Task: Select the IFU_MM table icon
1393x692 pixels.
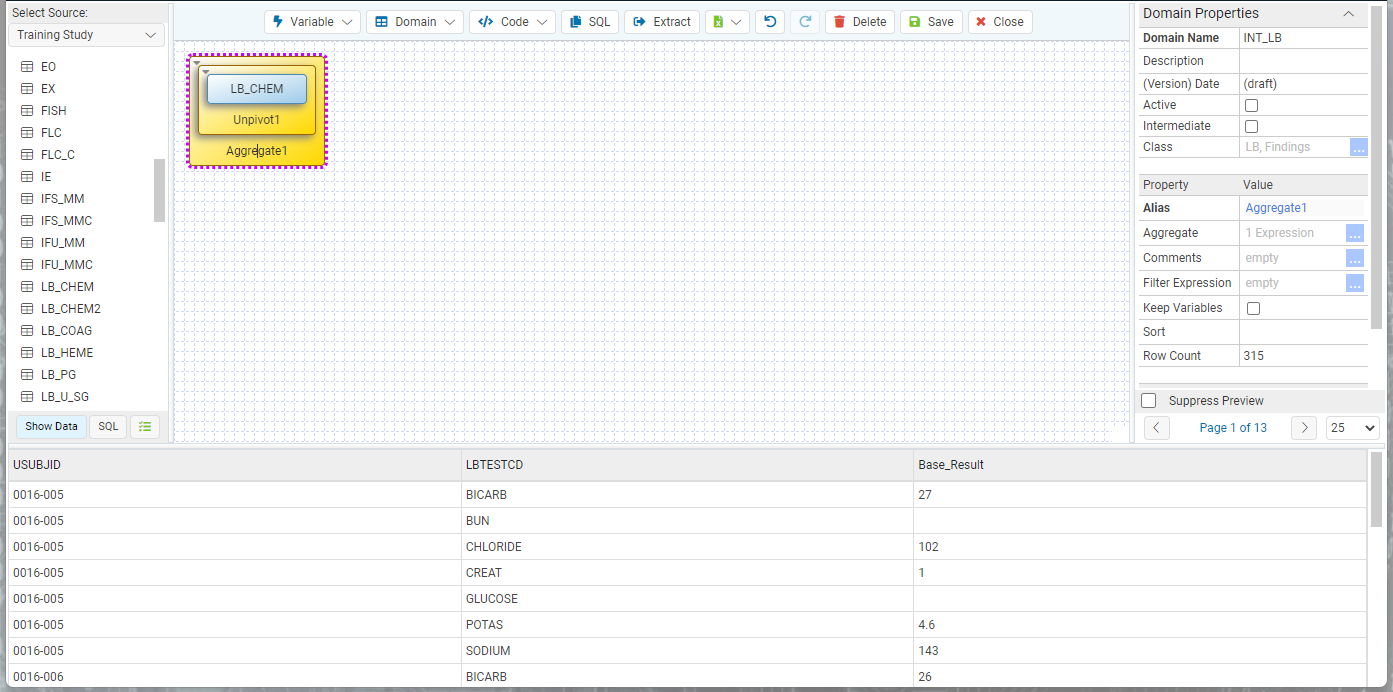Action: [28, 243]
